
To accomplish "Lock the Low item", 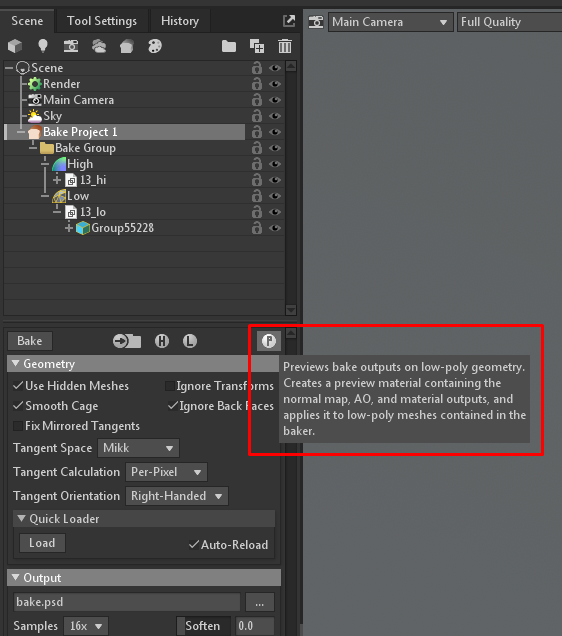I will (x=257, y=196).
